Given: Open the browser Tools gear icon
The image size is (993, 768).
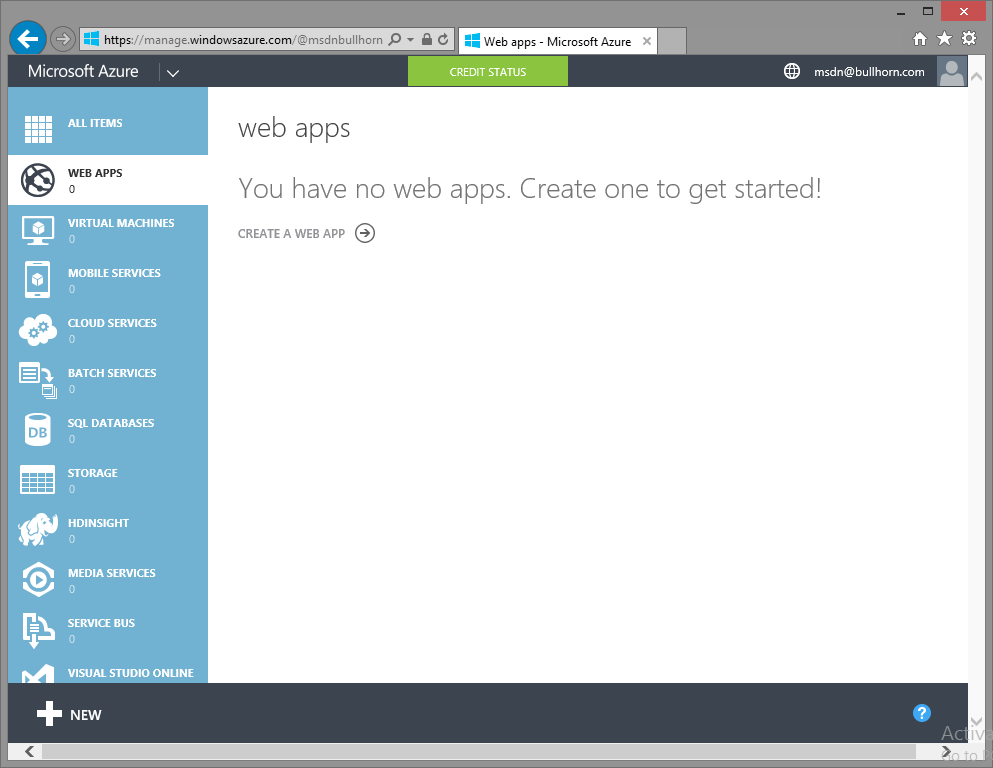Looking at the screenshot, I should coord(969,39).
